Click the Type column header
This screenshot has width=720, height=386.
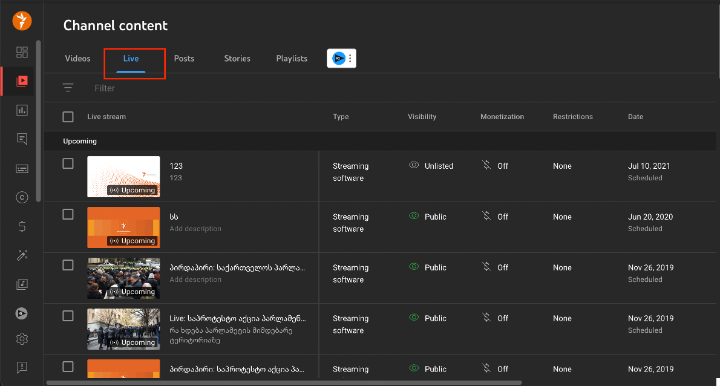pyautogui.click(x=341, y=117)
